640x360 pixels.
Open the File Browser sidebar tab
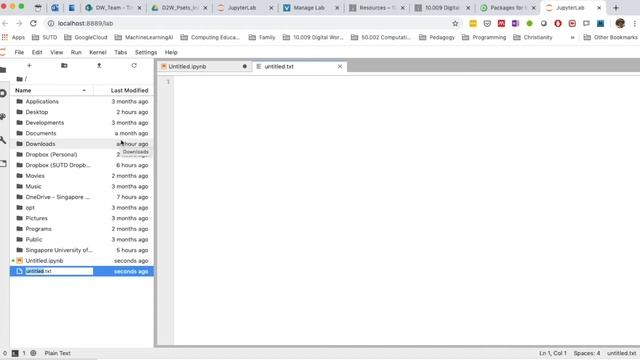pyautogui.click(x=3, y=70)
